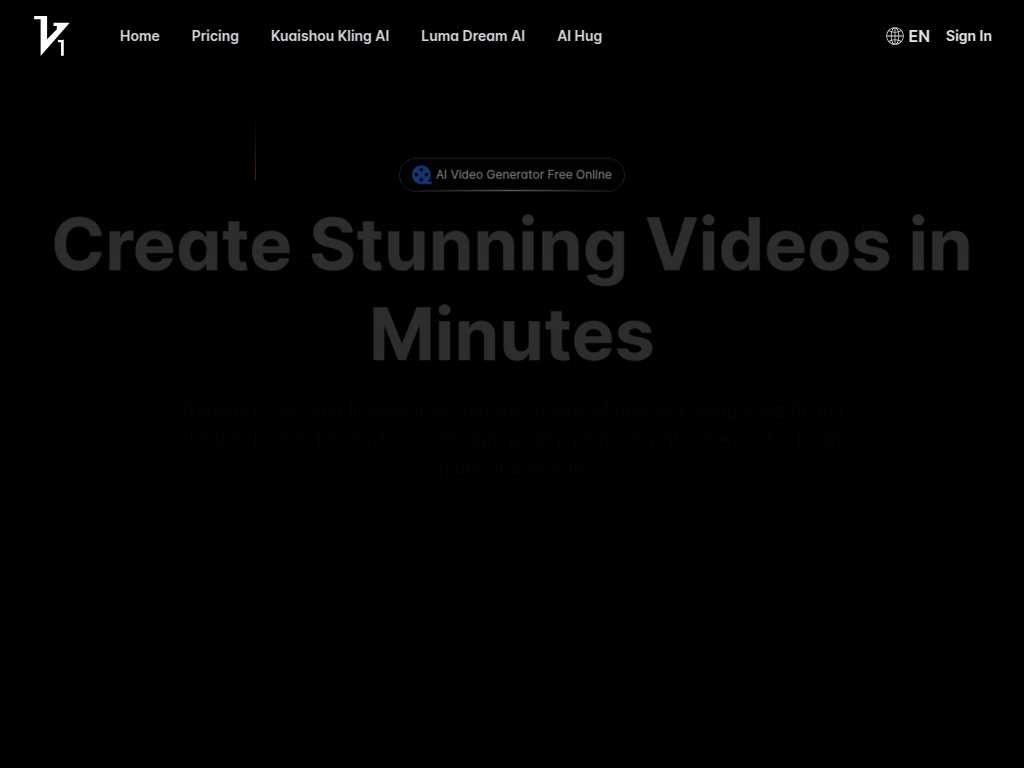1024x768 pixels.
Task: Click the Sign In link
Action: (x=968, y=36)
